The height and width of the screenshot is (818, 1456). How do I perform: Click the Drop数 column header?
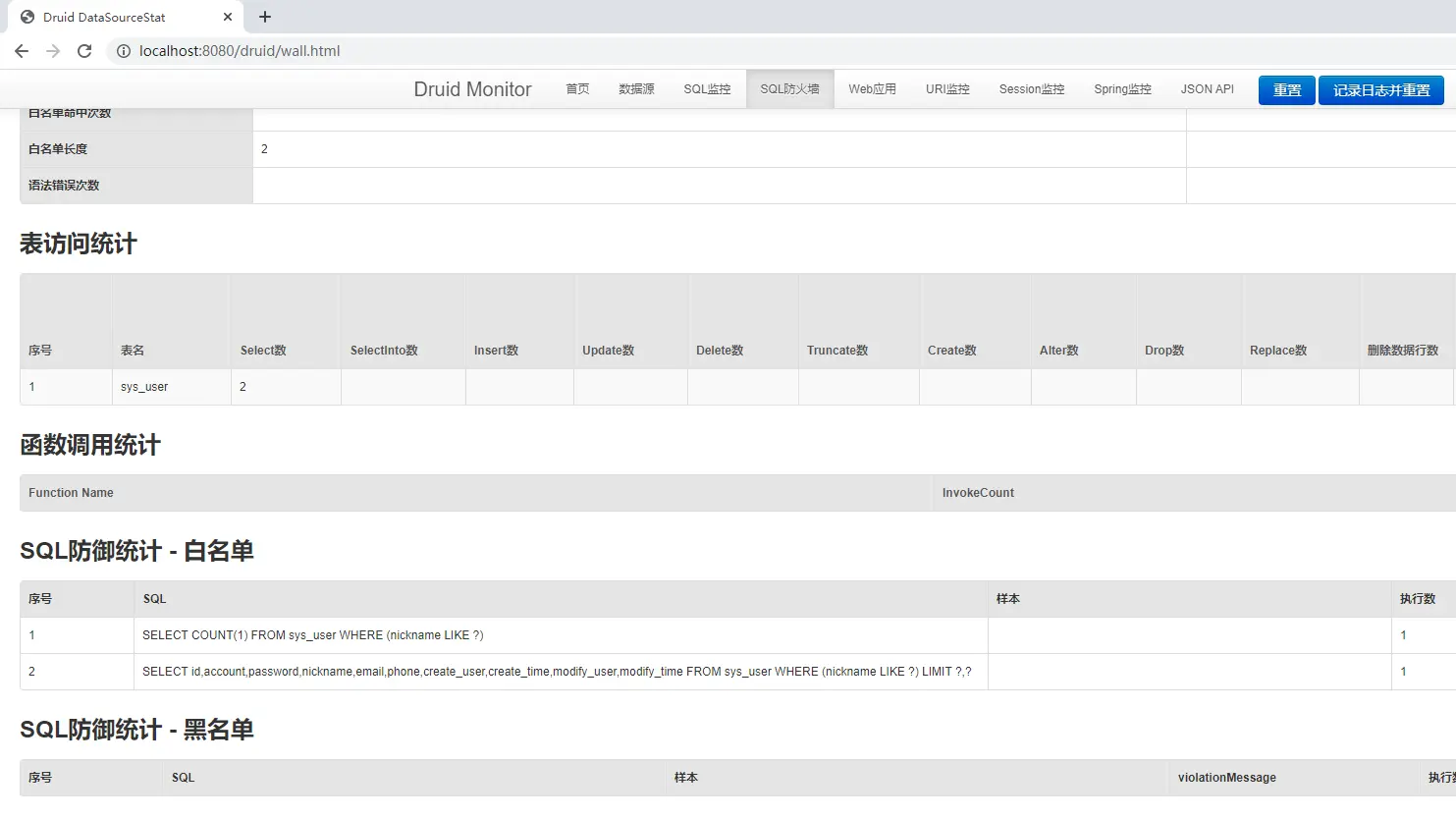pyautogui.click(x=1164, y=351)
